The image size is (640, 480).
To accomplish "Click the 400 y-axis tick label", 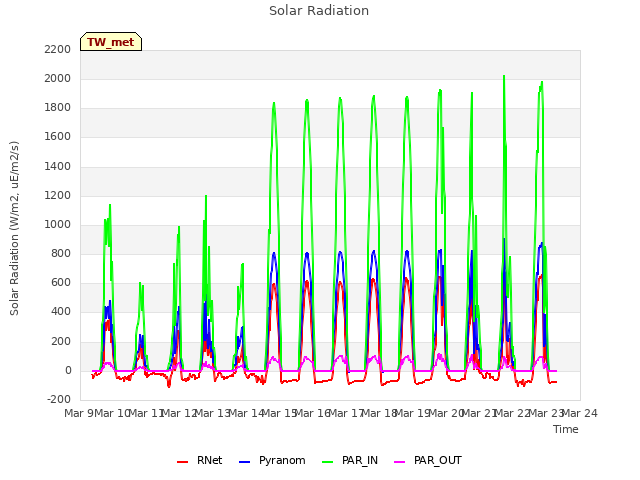I will (61, 312).
